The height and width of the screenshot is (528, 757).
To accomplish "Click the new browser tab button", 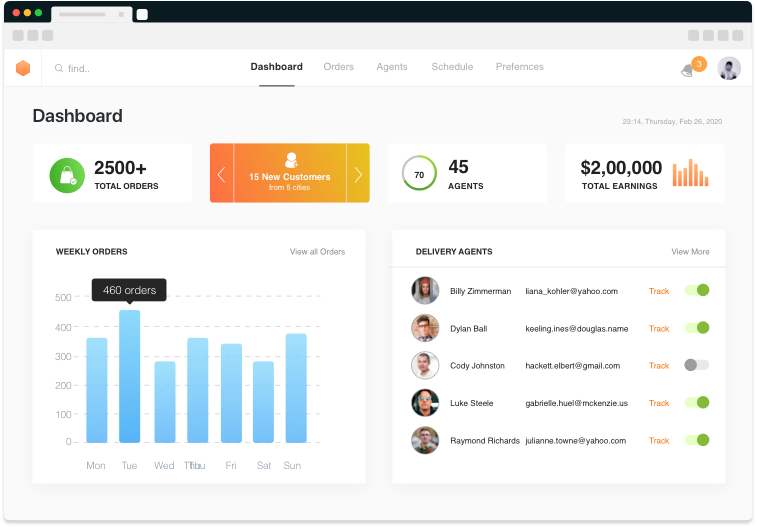I will pyautogui.click(x=142, y=14).
